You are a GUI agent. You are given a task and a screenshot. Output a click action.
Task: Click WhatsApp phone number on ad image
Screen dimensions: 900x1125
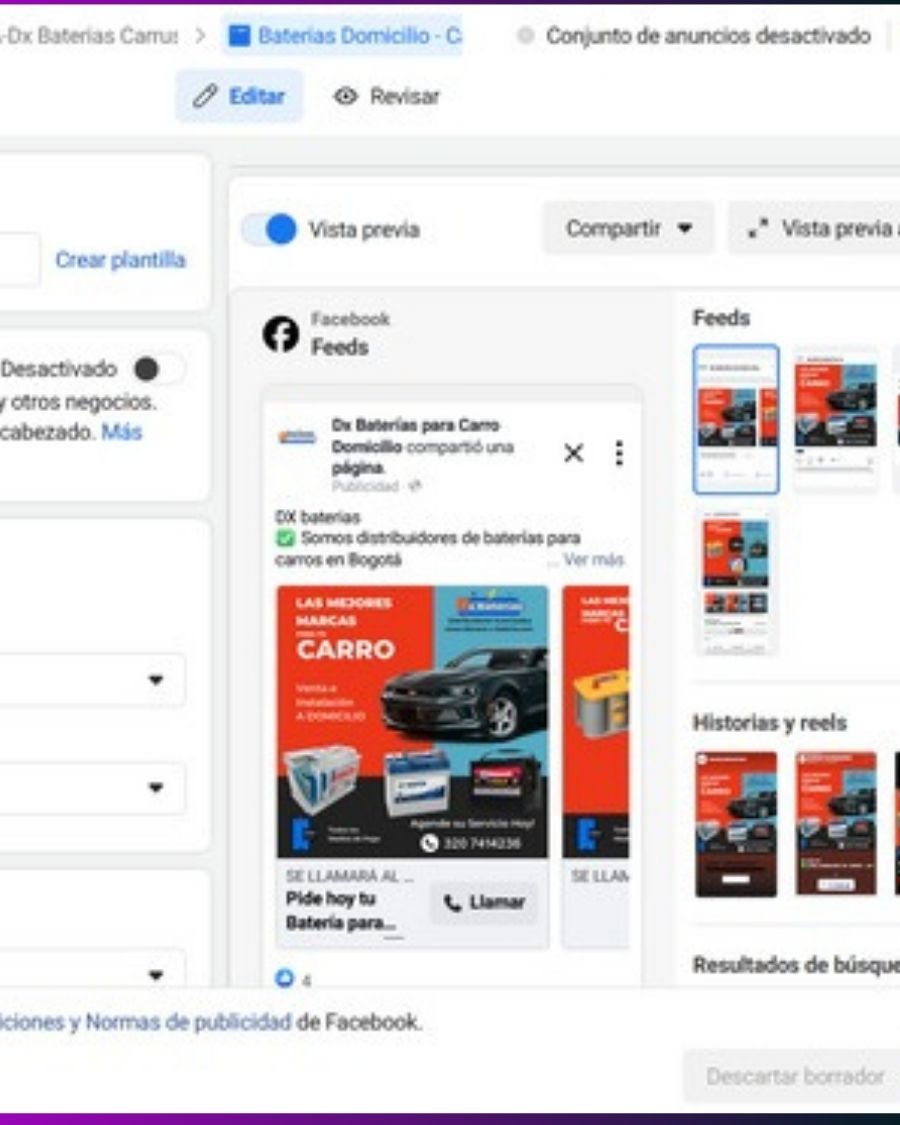(472, 843)
